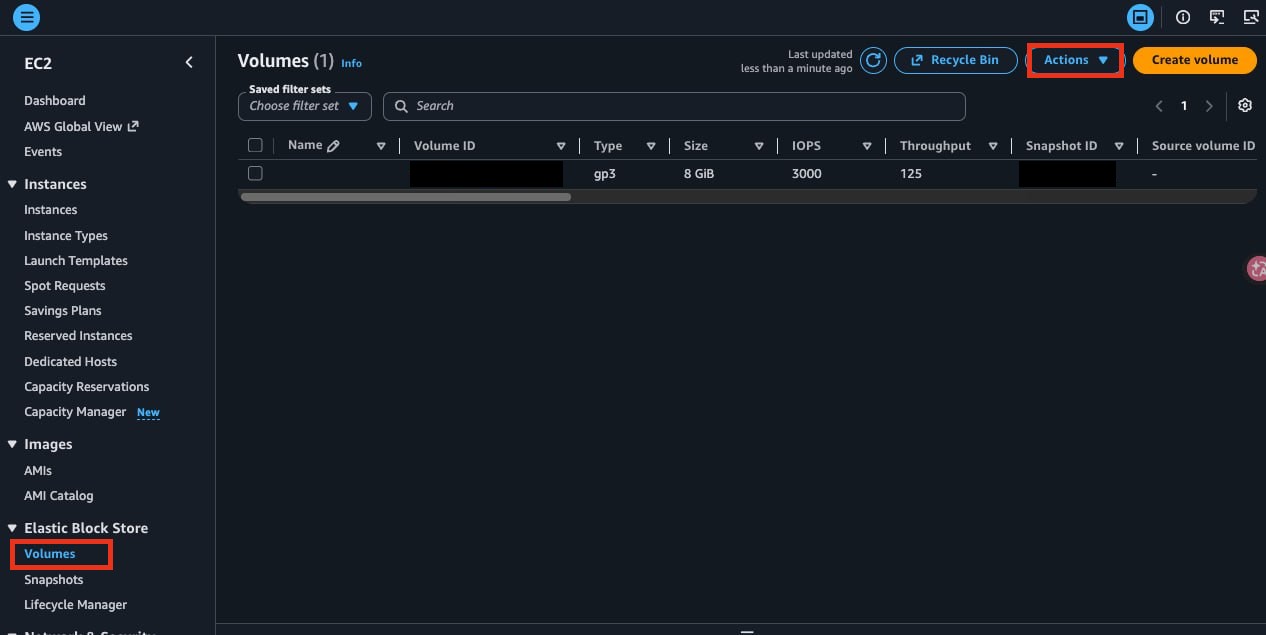Click the Name column edit pencil icon
Image resolution: width=1266 pixels, height=635 pixels.
coord(333,146)
